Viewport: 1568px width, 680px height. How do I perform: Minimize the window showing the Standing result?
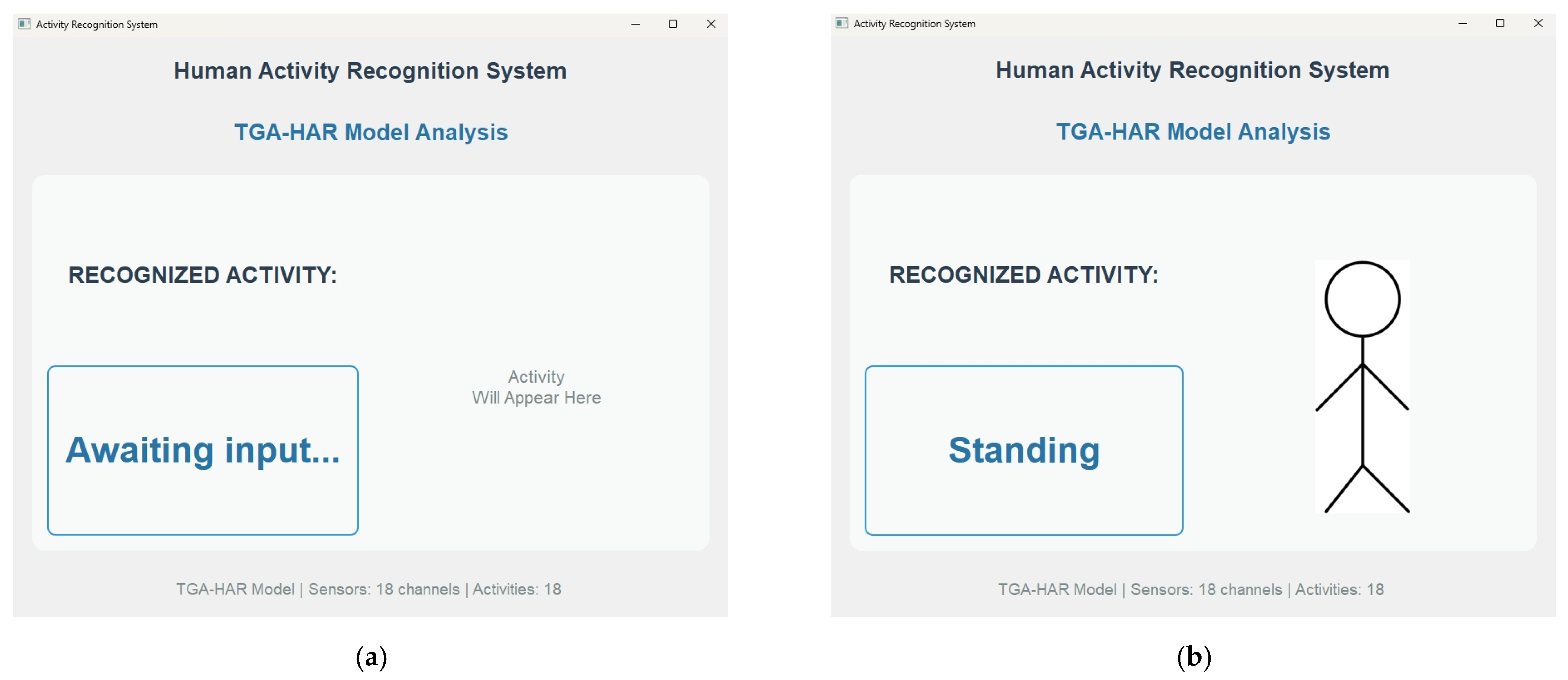coord(1463,23)
